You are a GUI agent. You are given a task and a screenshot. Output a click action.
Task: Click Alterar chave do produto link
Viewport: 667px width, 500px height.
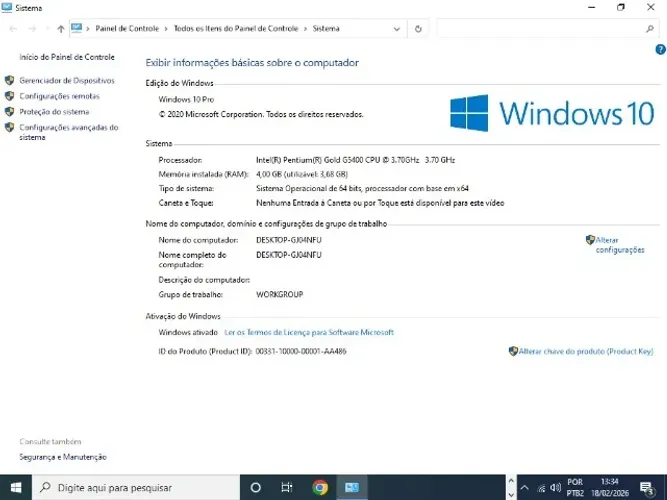[x=586, y=351]
